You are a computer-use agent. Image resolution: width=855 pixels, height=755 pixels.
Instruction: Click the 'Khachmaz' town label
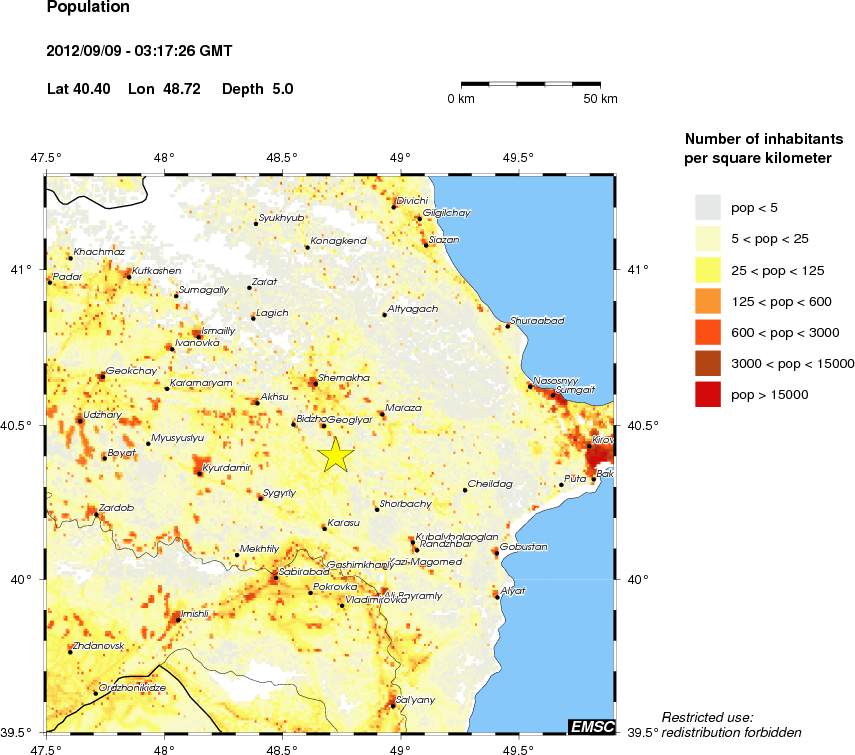pos(99,252)
